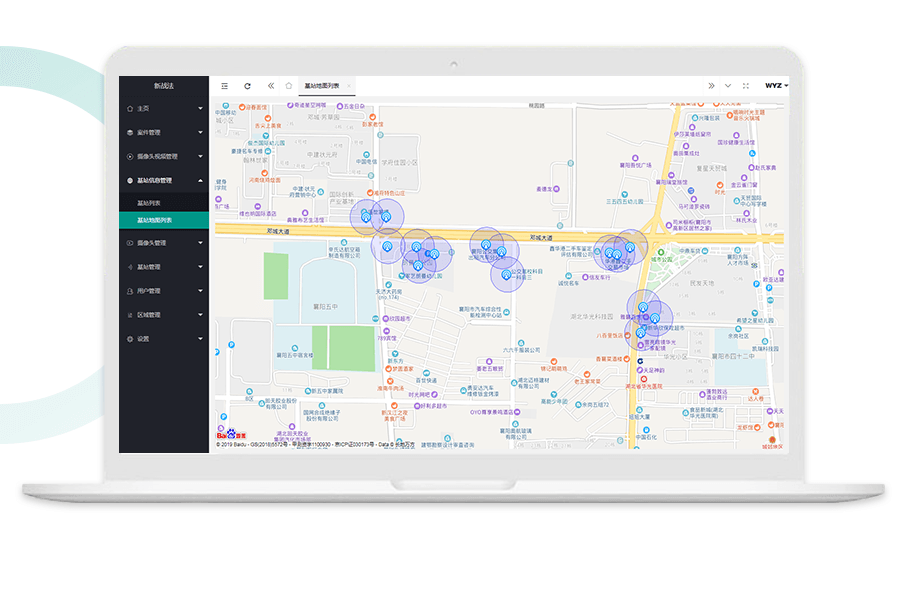This screenshot has height=602, width=900.
Task: Expand the 主页 menu arrow
Action: 200,108
